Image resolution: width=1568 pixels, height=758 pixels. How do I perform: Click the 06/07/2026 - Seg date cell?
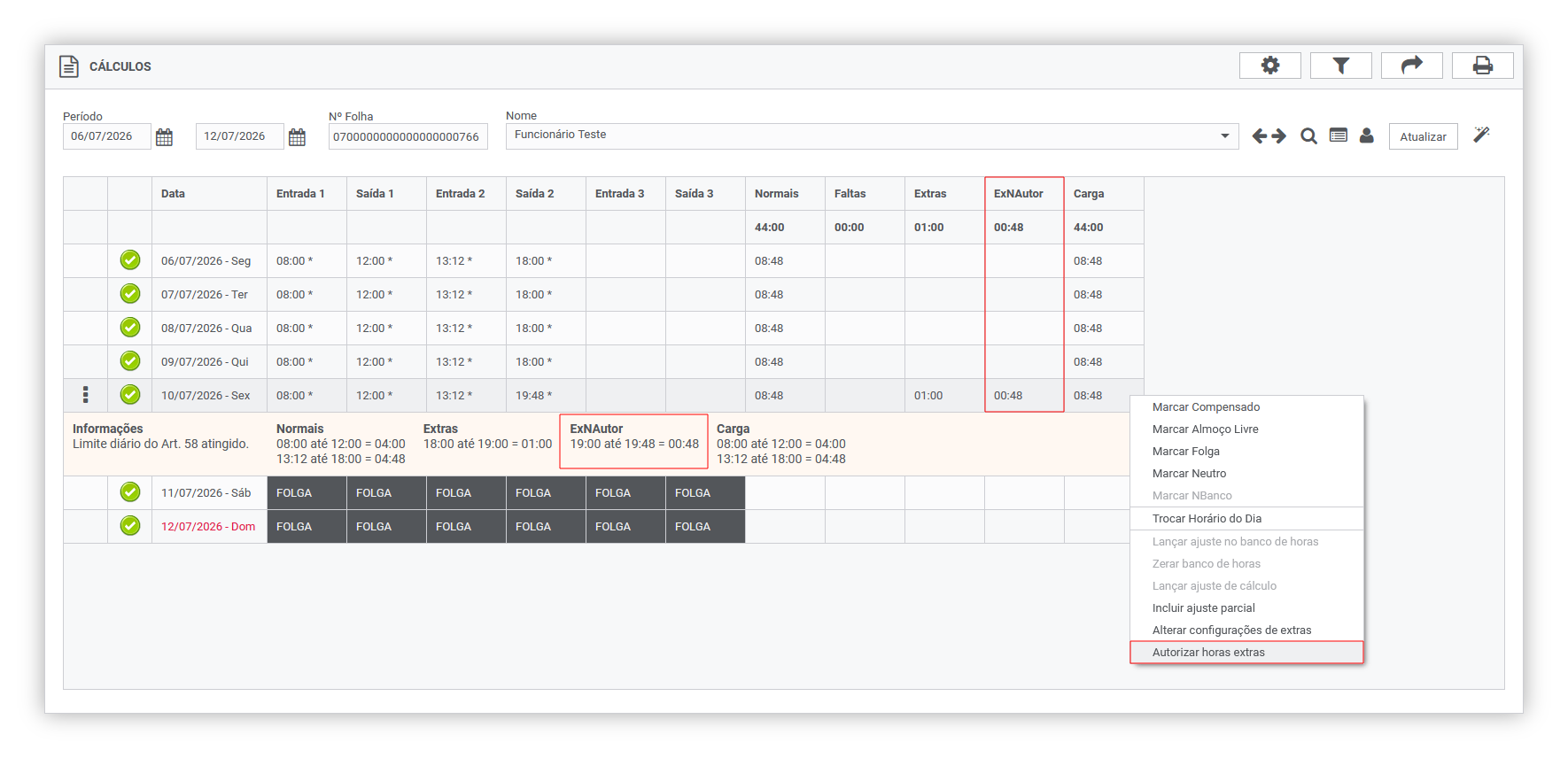coord(209,261)
